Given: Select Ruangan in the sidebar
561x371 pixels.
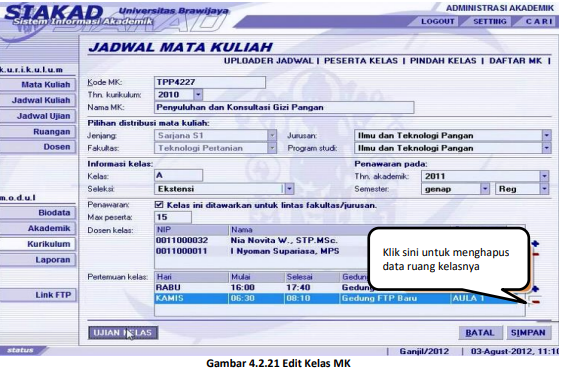Looking at the screenshot, I should tap(38, 132).
